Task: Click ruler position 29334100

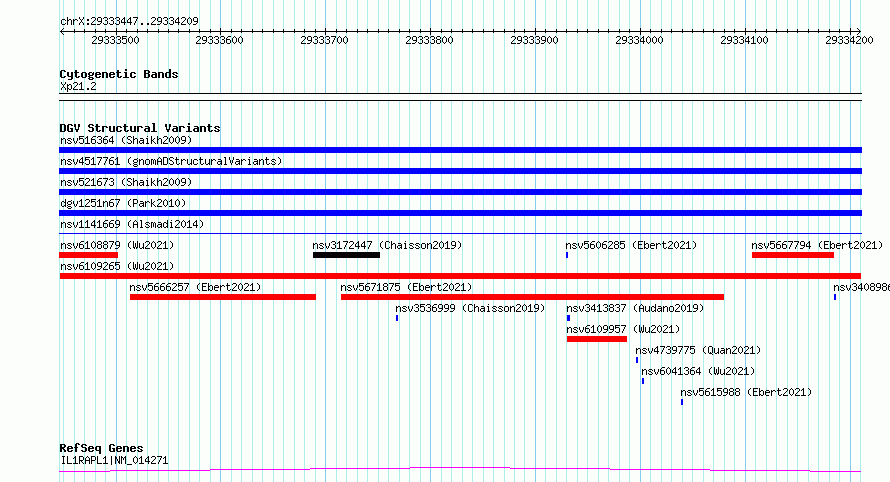Action: [x=745, y=40]
